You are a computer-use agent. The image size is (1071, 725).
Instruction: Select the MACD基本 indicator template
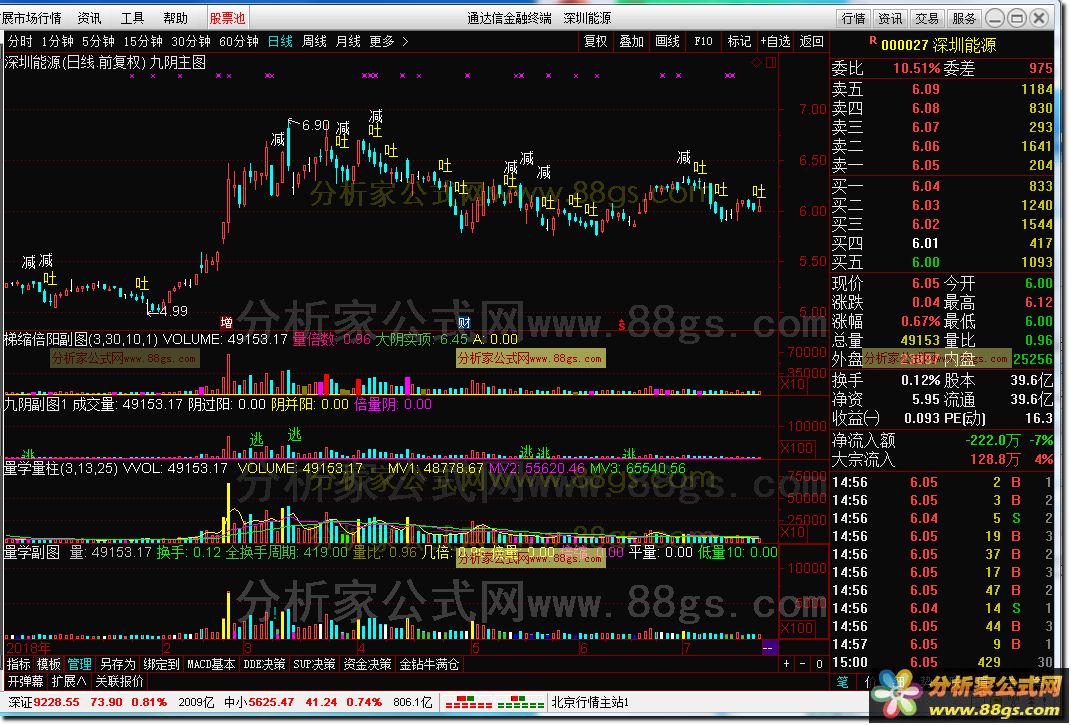coord(211,664)
